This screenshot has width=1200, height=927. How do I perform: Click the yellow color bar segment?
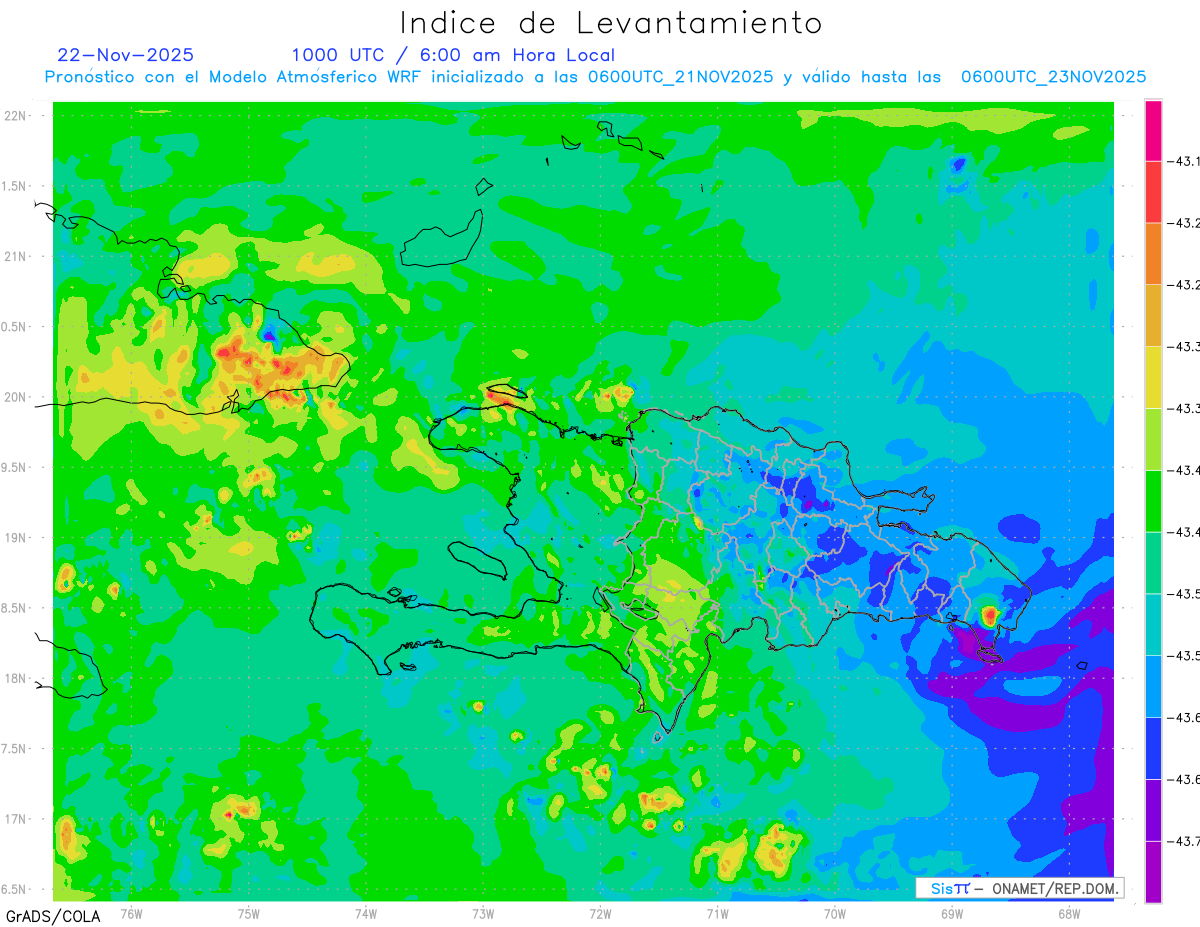[1153, 377]
